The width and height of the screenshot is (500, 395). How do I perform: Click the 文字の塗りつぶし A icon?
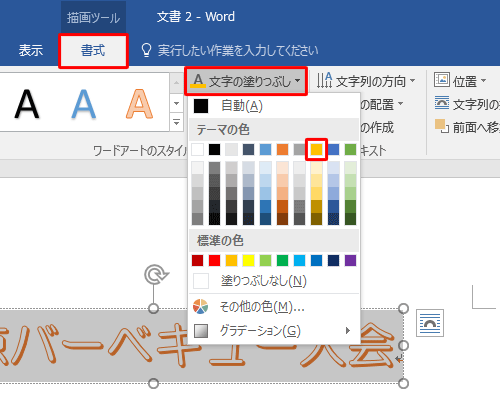click(198, 81)
